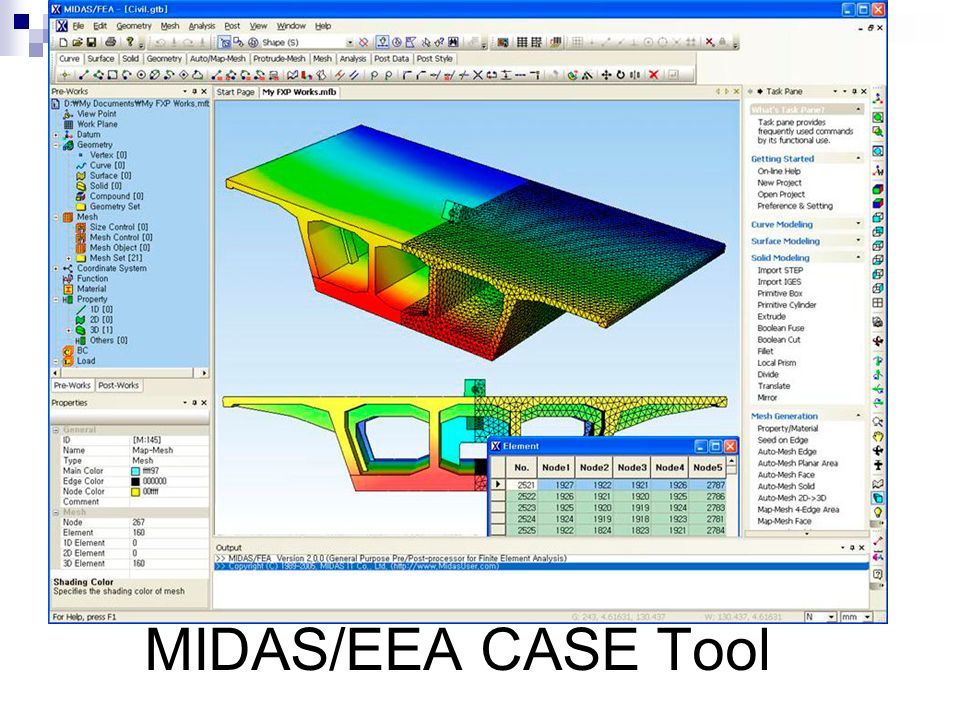960x720 pixels.
Task: Click the zoom magnifier icon in right toolbar
Action: point(878,422)
